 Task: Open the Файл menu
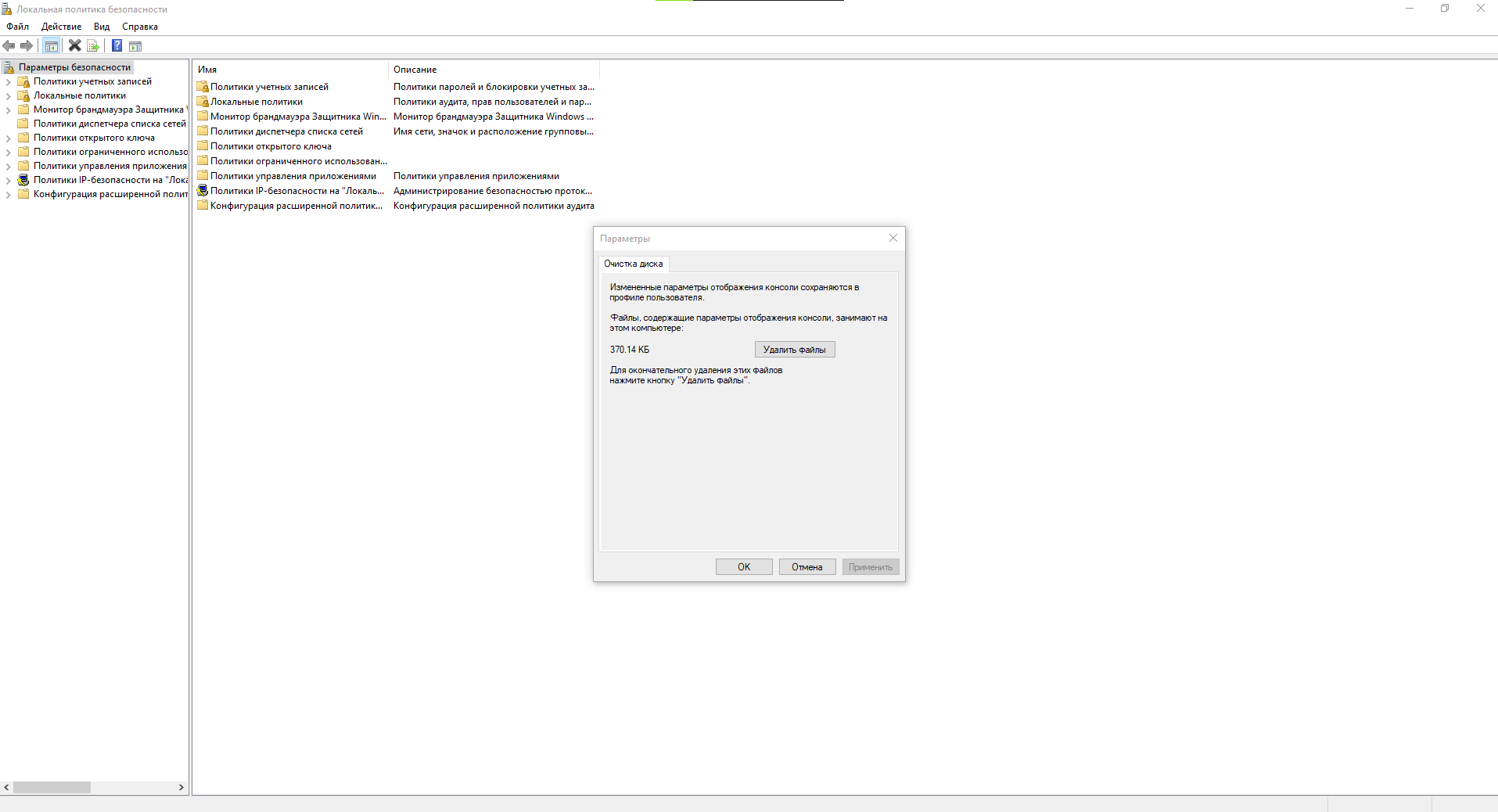[x=17, y=26]
